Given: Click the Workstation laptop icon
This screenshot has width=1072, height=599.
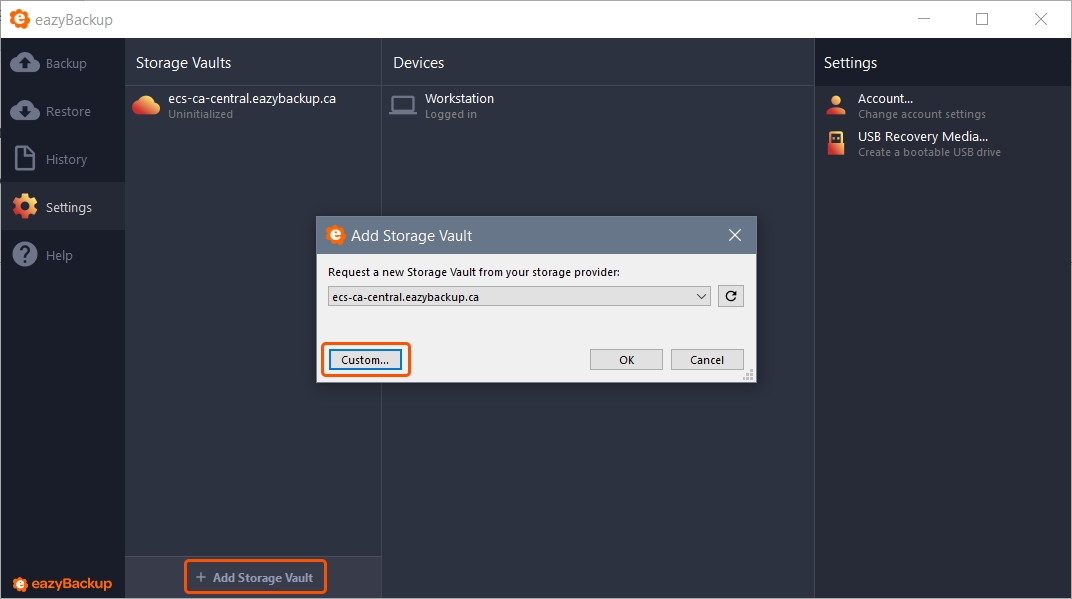Looking at the screenshot, I should point(403,105).
